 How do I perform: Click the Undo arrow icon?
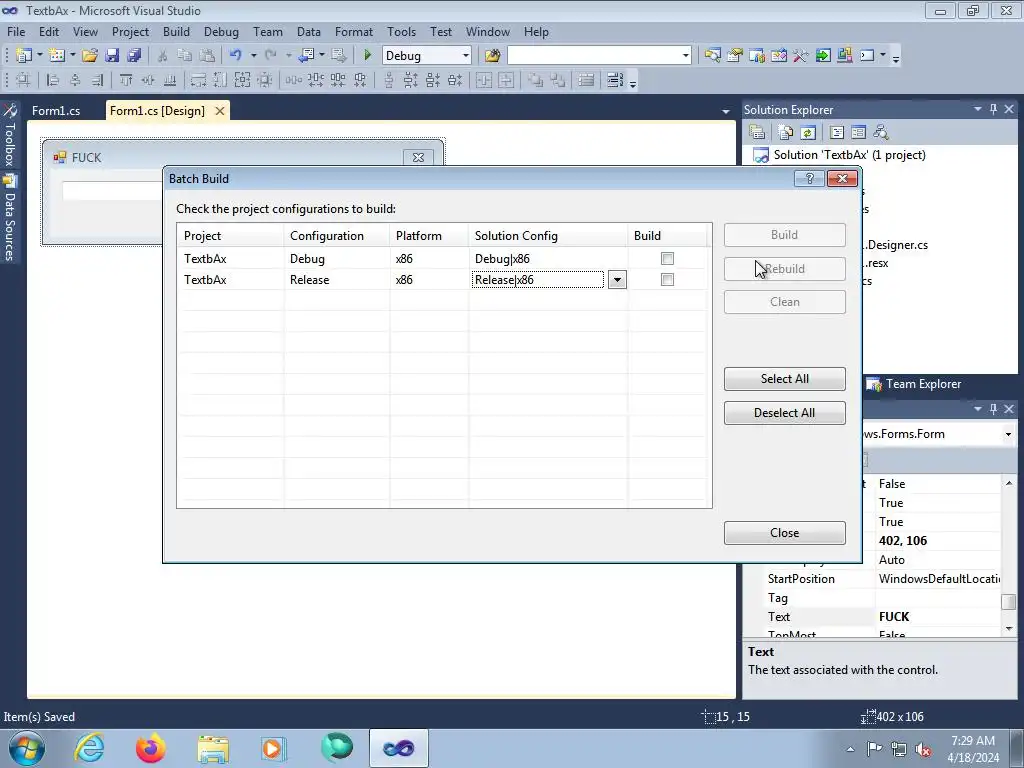click(x=236, y=56)
